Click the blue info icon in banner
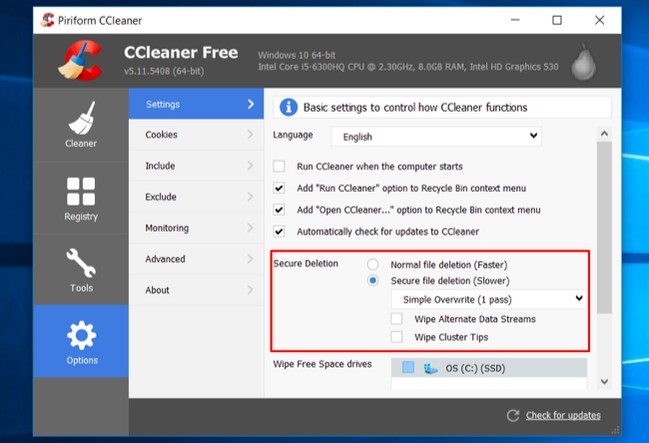Image resolution: width=649 pixels, height=443 pixels. (x=288, y=107)
